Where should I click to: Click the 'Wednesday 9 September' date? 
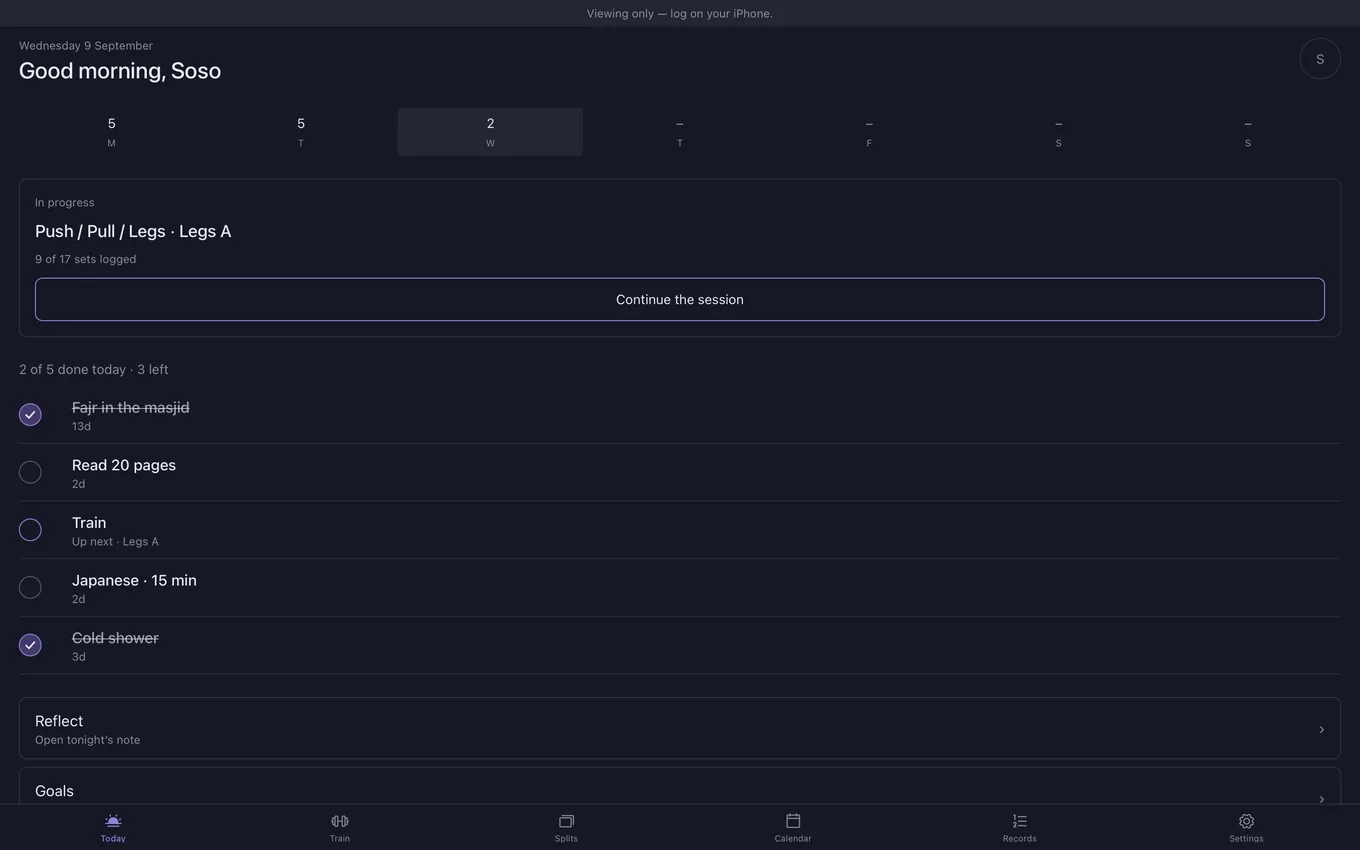[x=86, y=46]
